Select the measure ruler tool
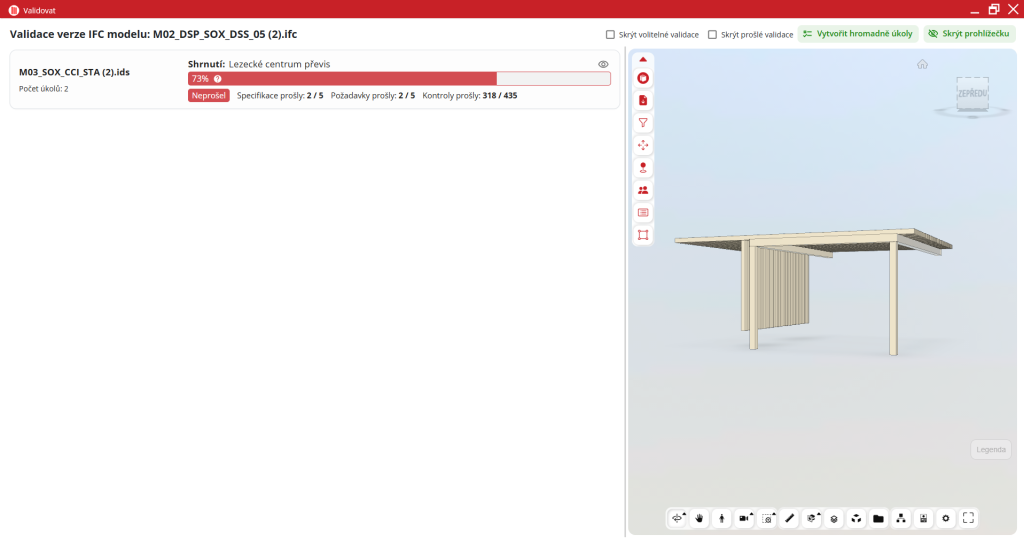Screen dimensions: 1024x550 (789, 518)
